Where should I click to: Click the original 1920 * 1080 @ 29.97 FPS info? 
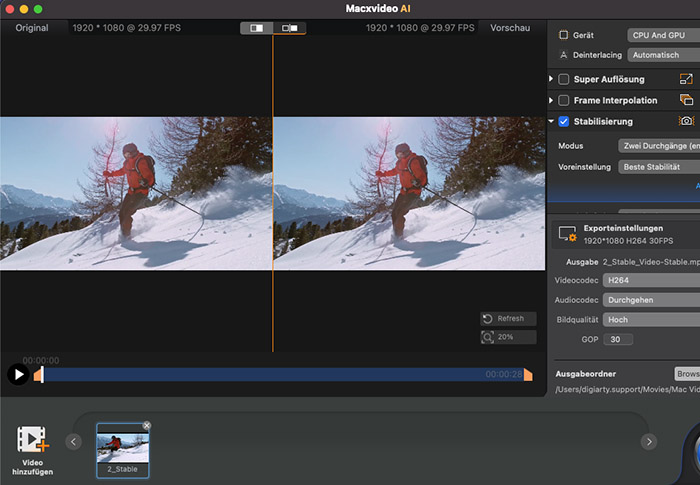126,28
